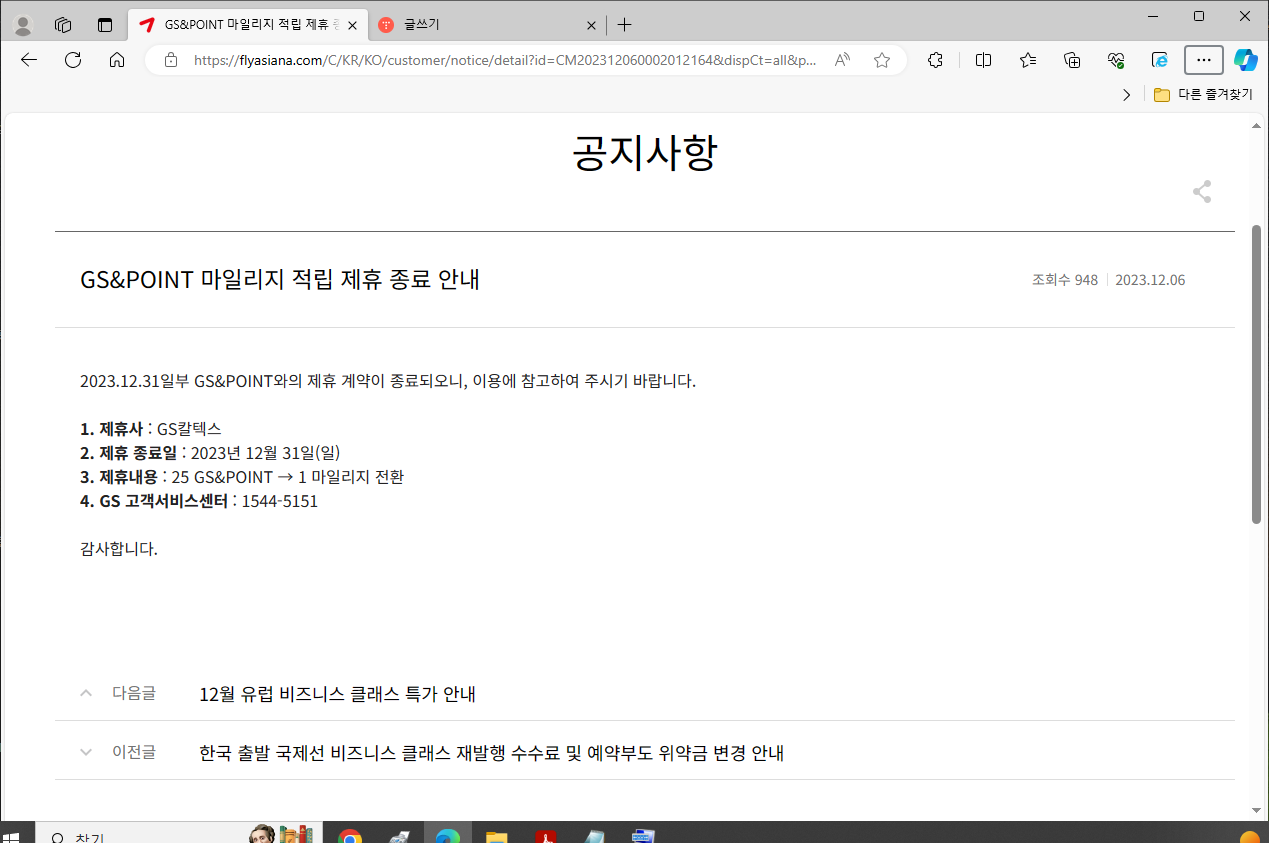This screenshot has width=1269, height=843.
Task: Add page to favorites star icon
Action: (x=882, y=60)
